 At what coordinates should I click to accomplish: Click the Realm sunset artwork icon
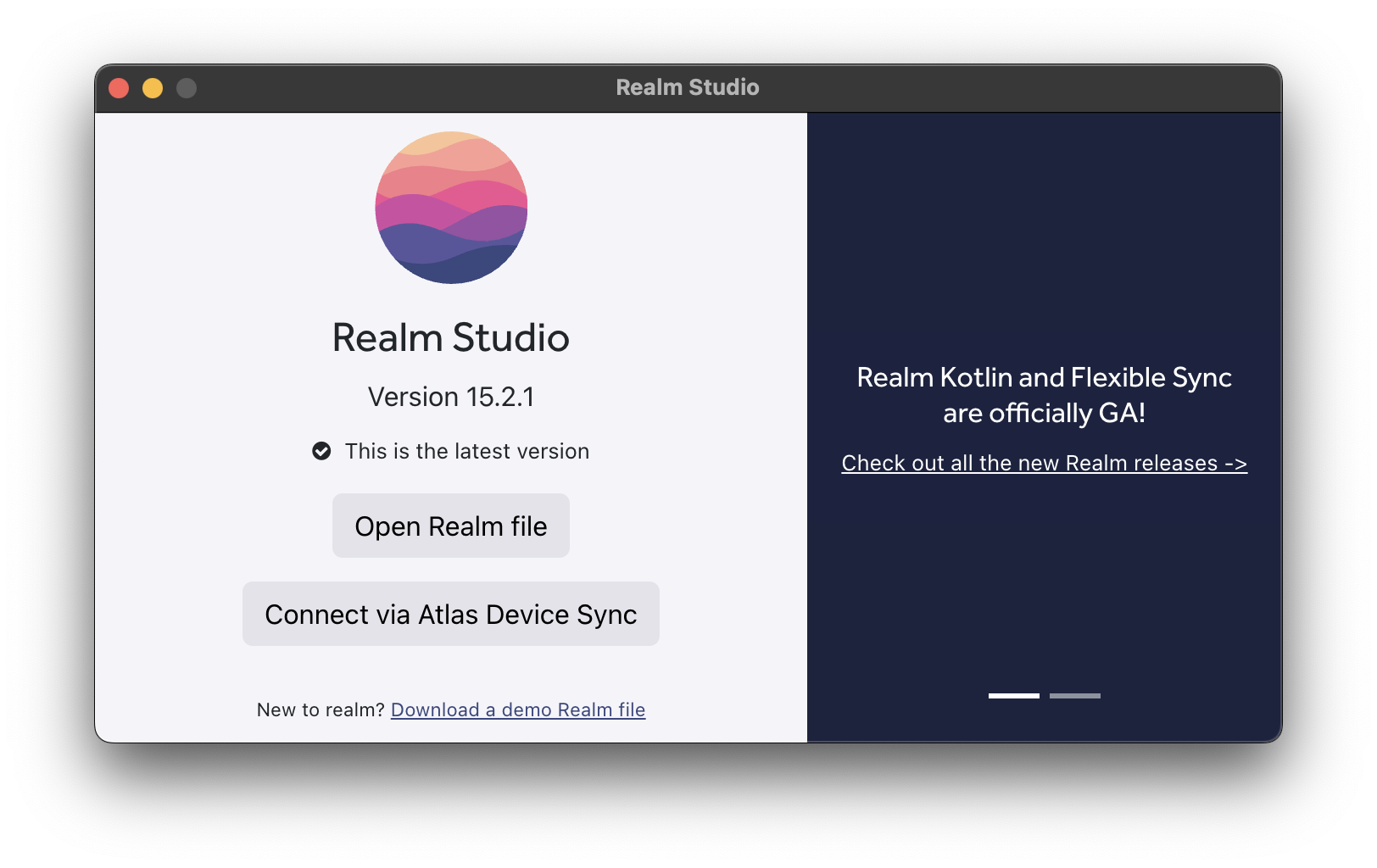450,208
